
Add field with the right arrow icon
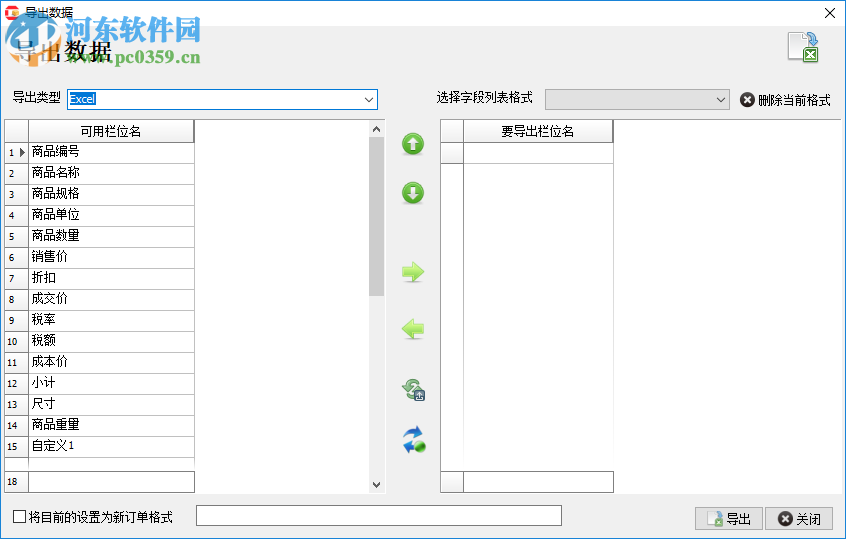[413, 272]
